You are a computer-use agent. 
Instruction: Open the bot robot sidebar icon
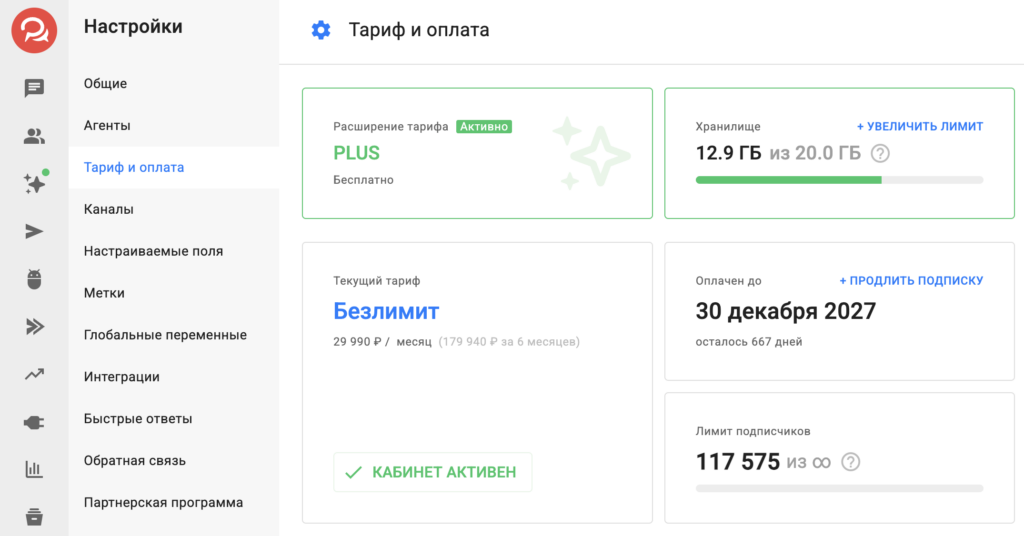point(34,279)
